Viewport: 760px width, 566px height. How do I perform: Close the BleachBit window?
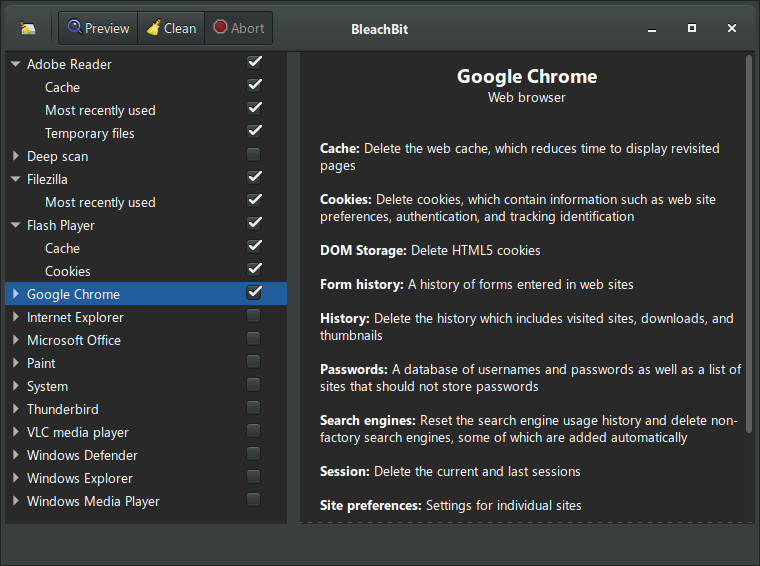tap(732, 29)
